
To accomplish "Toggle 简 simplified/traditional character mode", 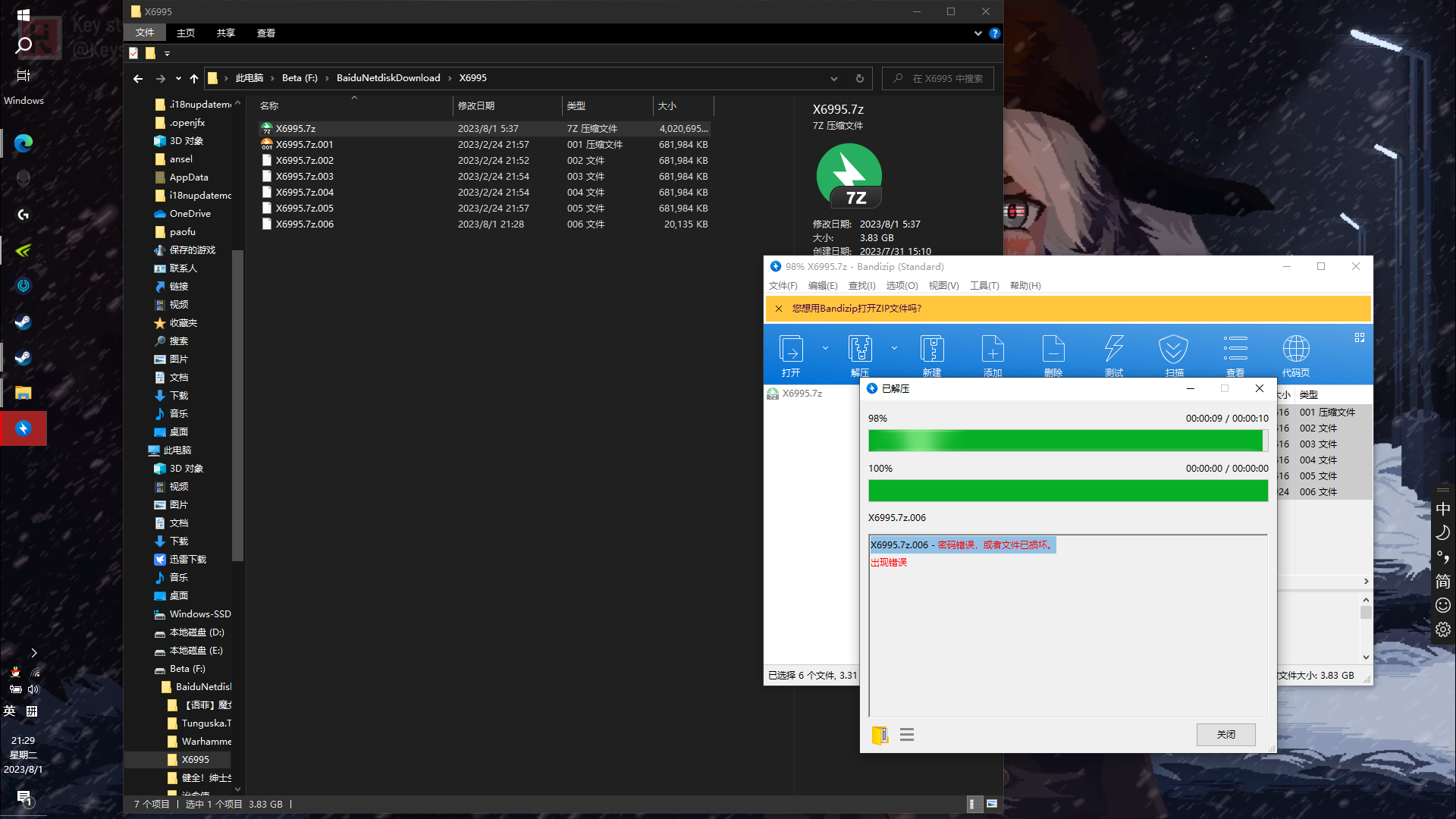I will (1442, 582).
